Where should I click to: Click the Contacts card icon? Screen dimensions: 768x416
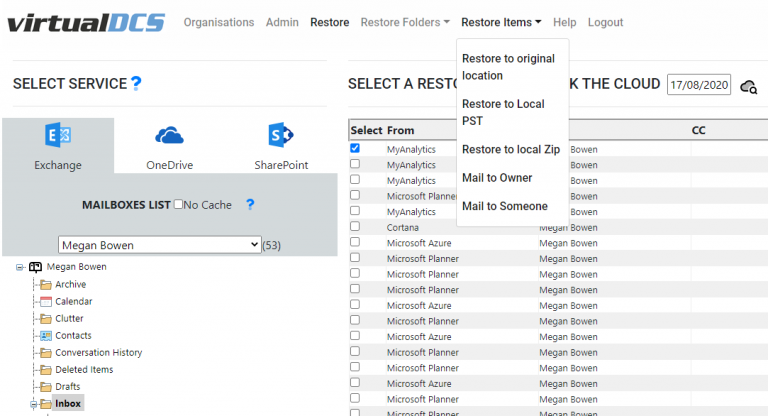coord(46,336)
